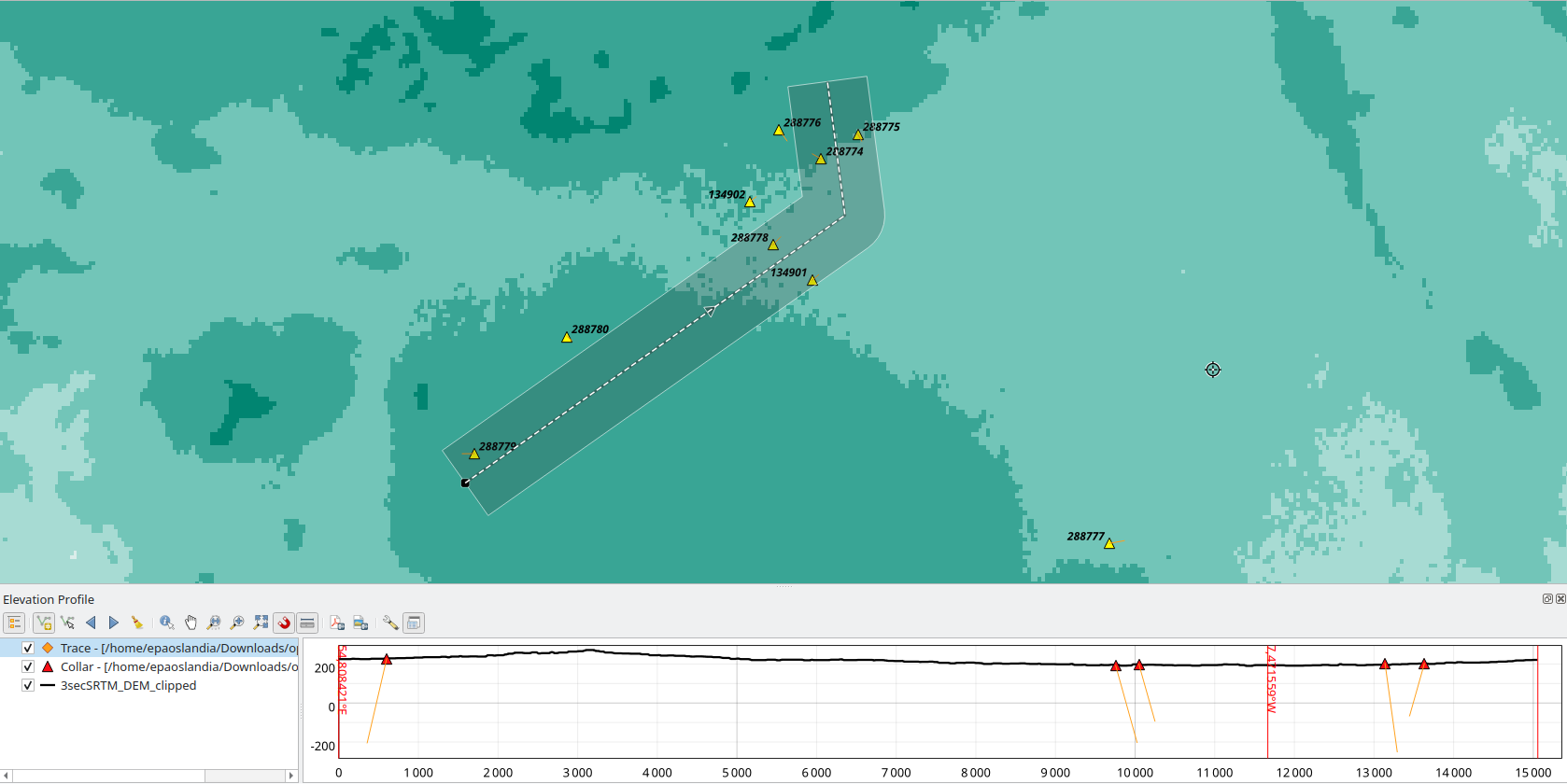This screenshot has width=1567, height=784.
Task: Export the profile as PDF
Action: tap(337, 623)
